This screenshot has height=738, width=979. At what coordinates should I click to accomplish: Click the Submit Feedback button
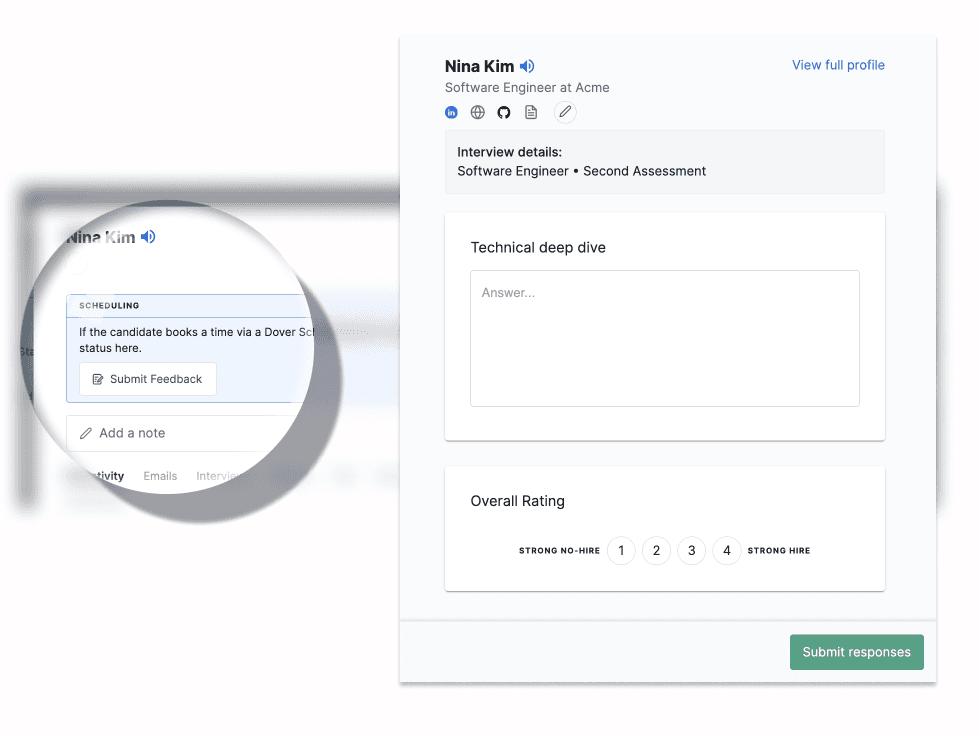click(x=148, y=379)
